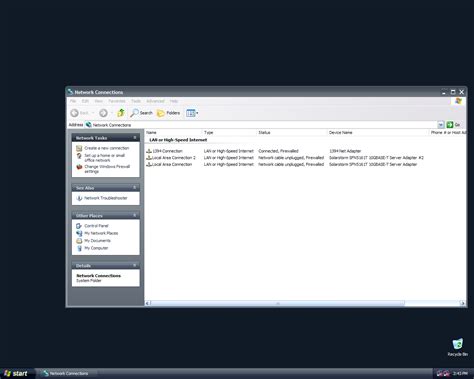This screenshot has width=474, height=379.
Task: Click the home or small office network icon
Action: pyautogui.click(x=79, y=156)
